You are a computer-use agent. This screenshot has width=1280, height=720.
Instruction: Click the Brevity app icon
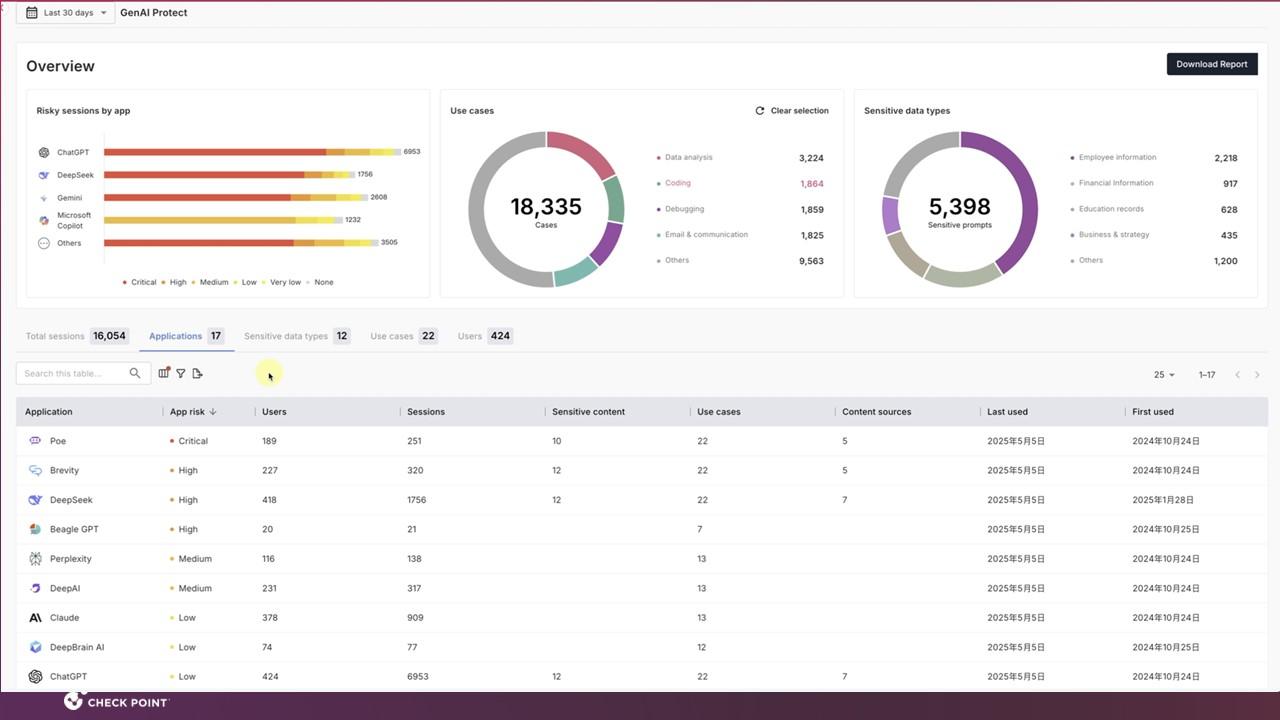click(35, 470)
